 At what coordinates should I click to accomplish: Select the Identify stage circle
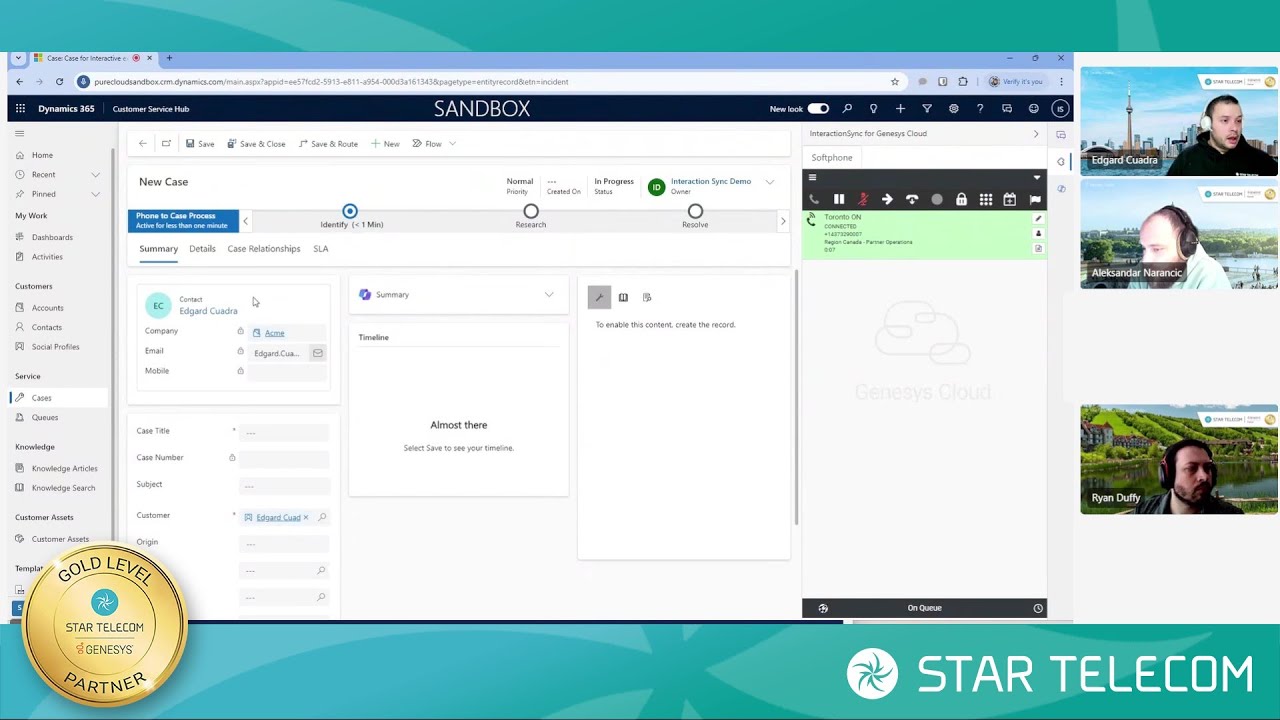(350, 211)
